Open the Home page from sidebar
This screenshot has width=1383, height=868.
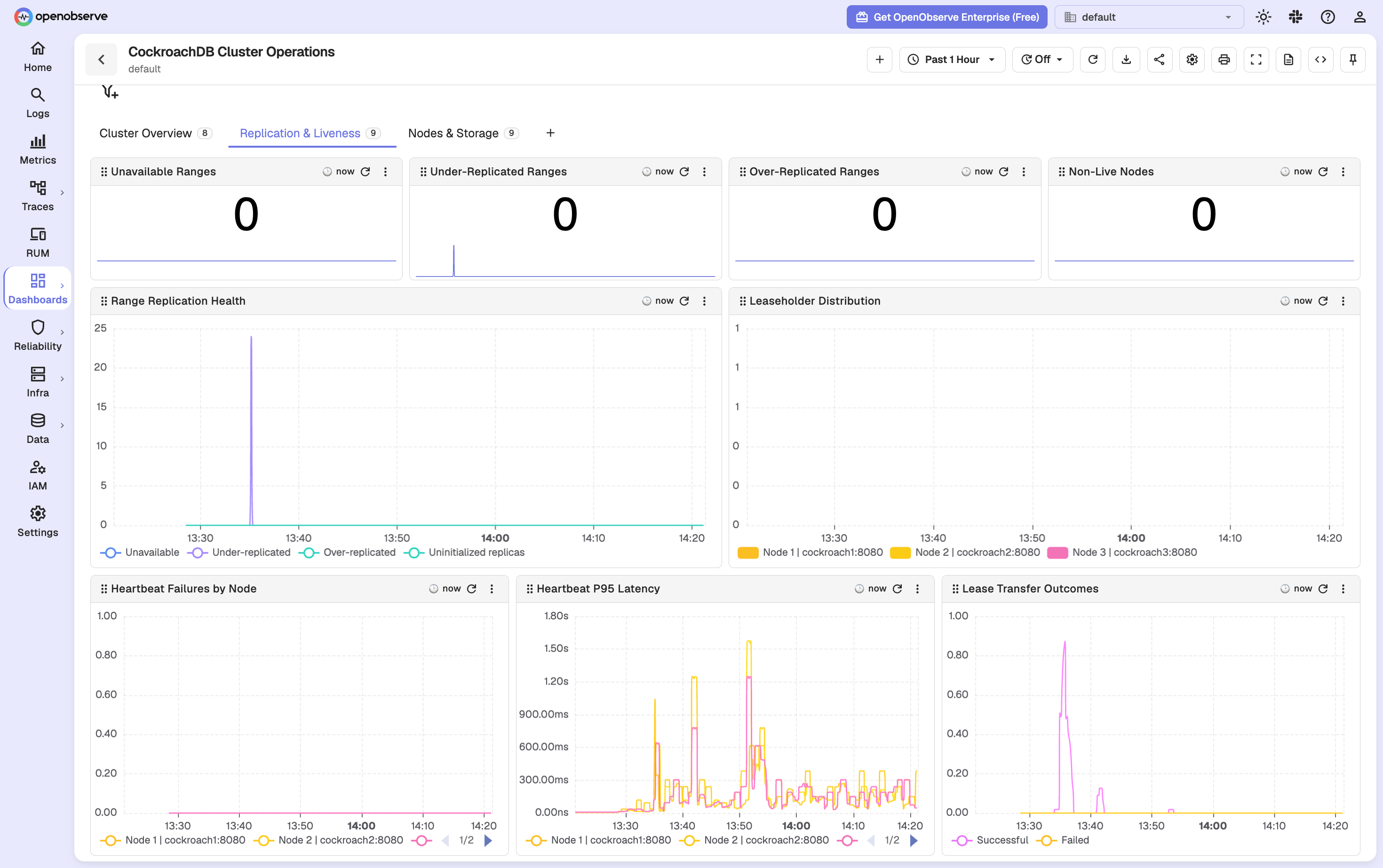pyautogui.click(x=38, y=57)
